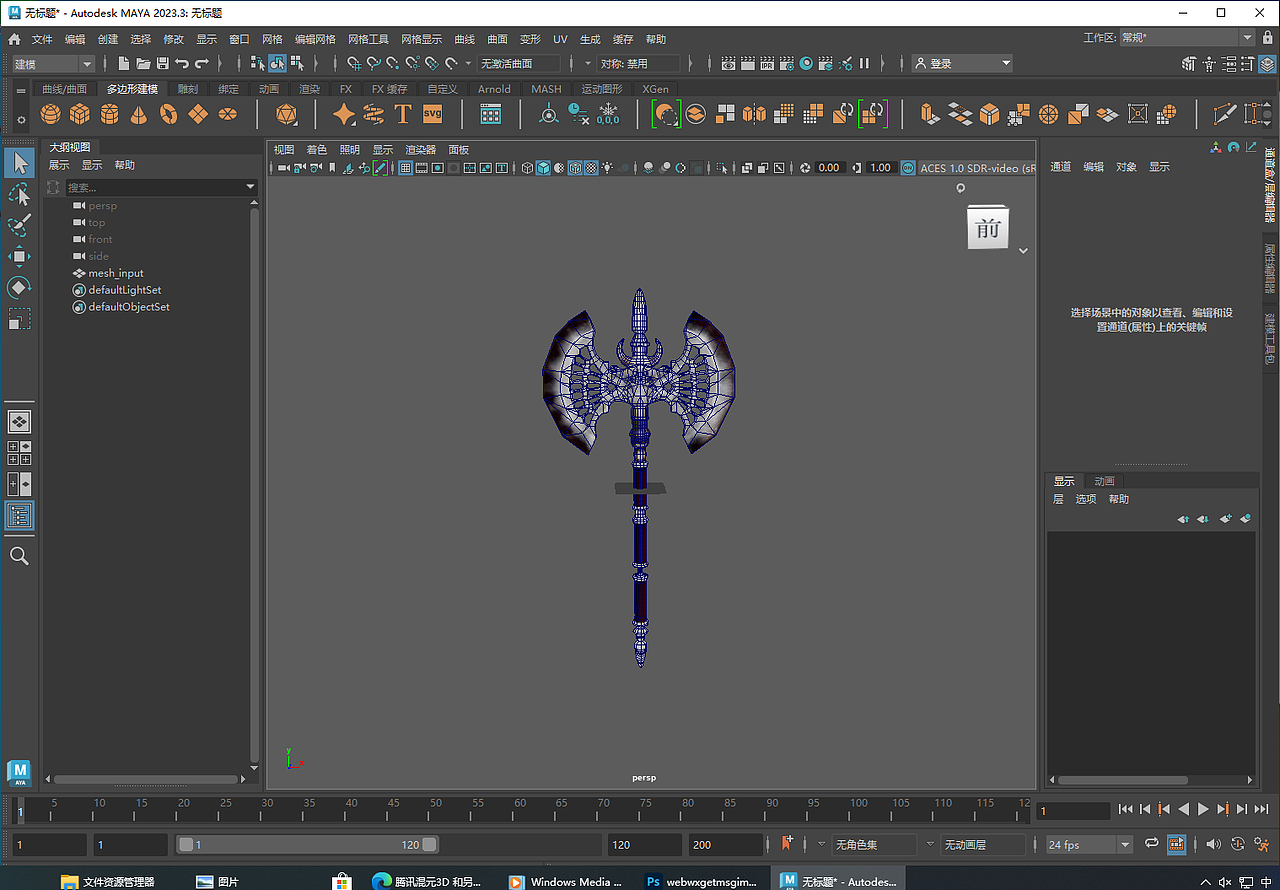This screenshot has width=1280, height=890.
Task: Create a polygon cube from the shelf
Action: [80, 114]
